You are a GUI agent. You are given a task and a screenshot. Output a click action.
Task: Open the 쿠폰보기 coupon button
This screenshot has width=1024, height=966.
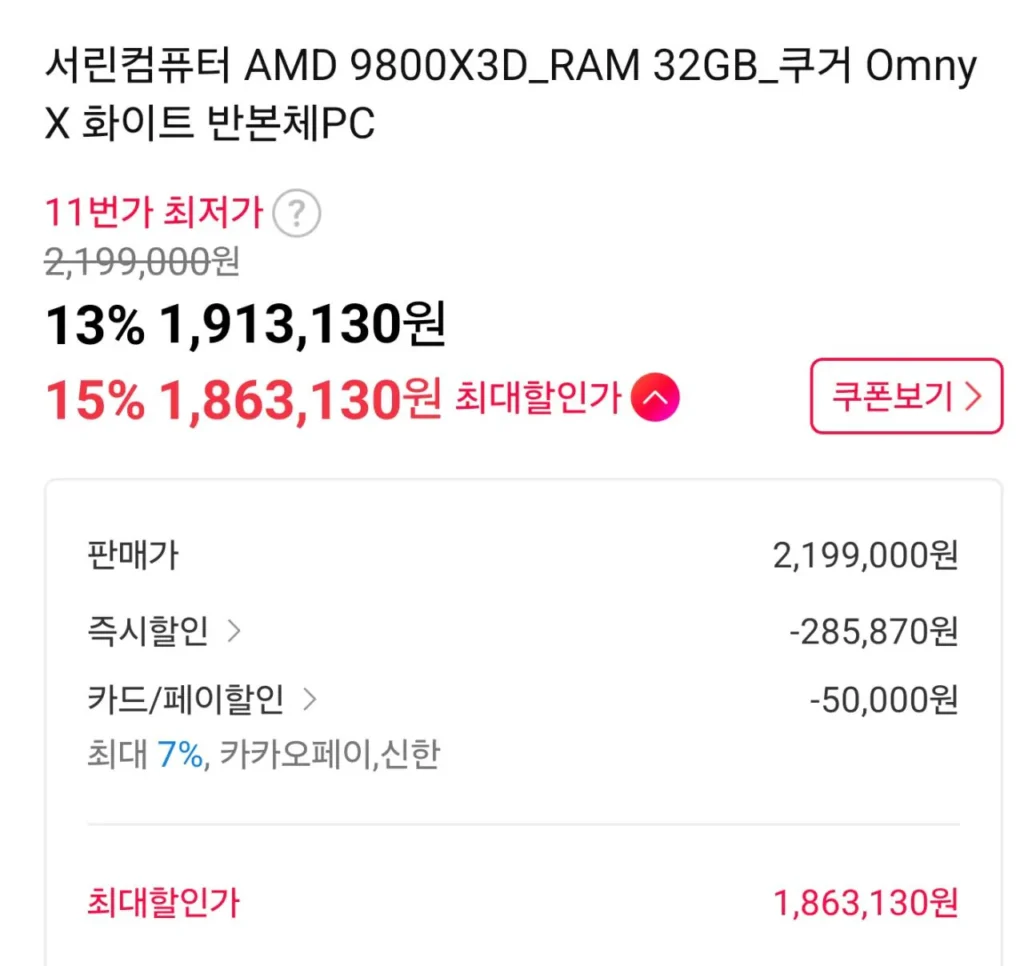point(906,397)
